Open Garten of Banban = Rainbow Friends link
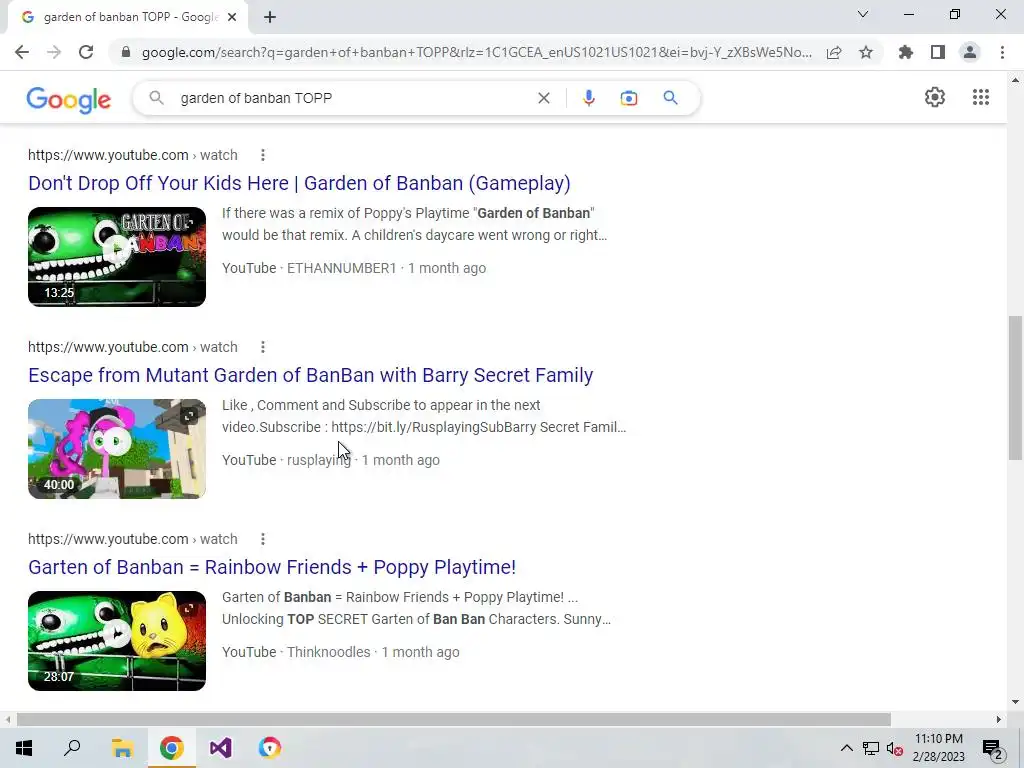 pyautogui.click(x=272, y=567)
